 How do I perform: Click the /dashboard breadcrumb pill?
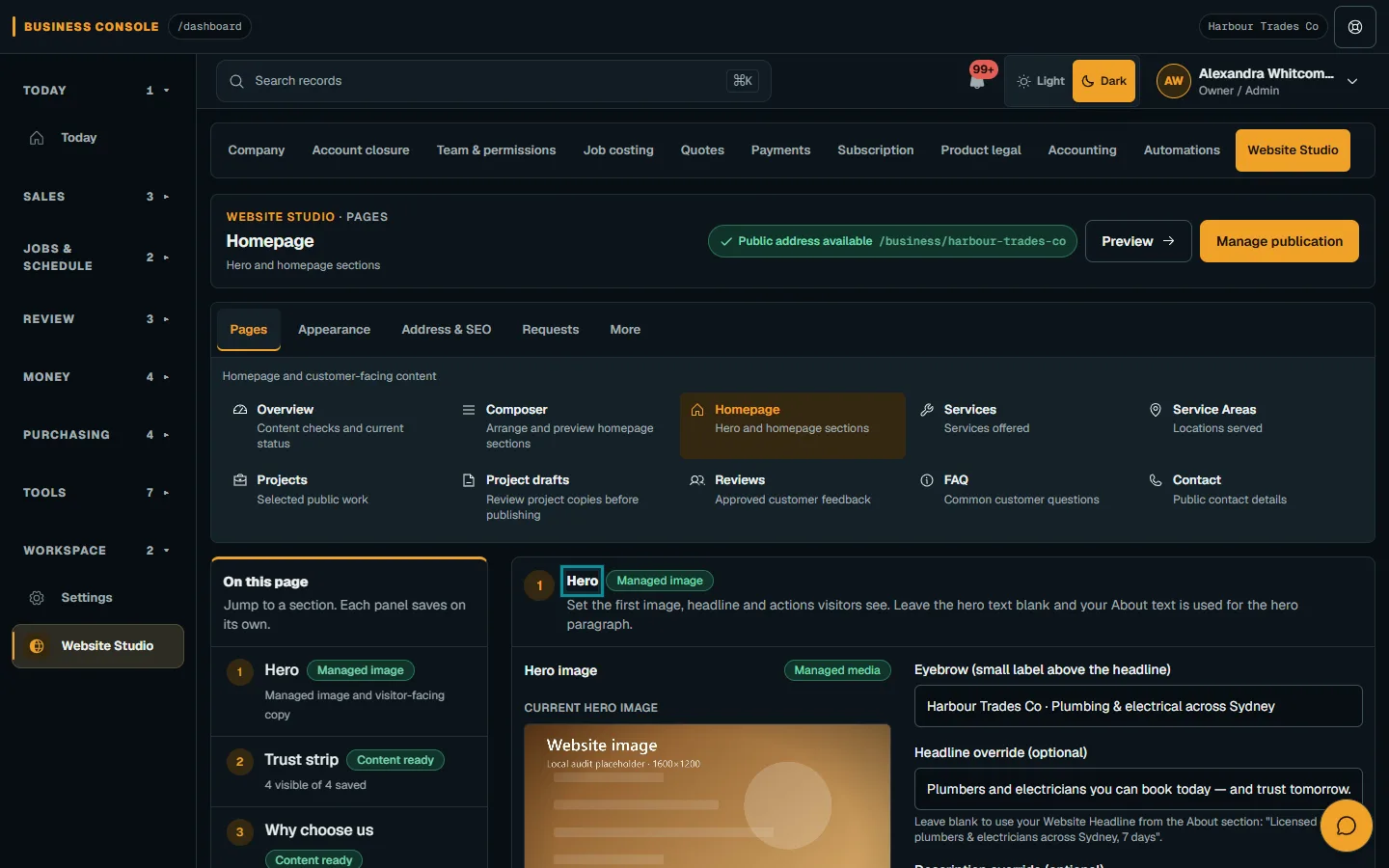tap(209, 27)
